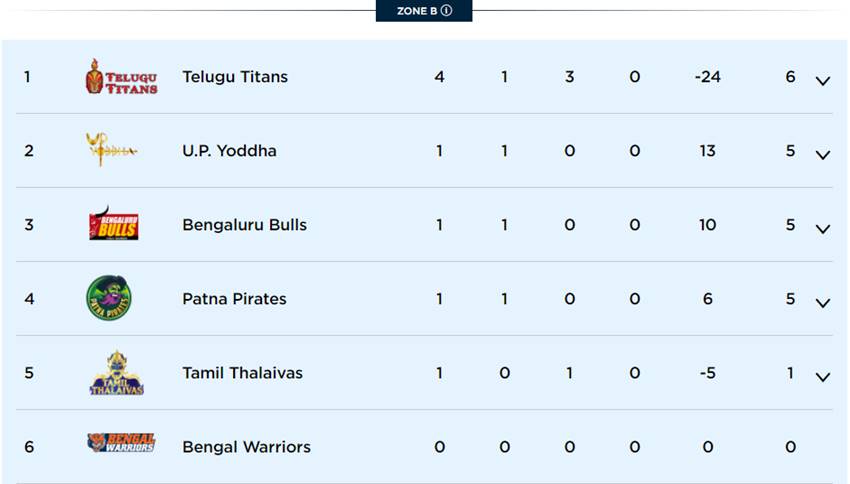Image resolution: width=850 pixels, height=484 pixels.
Task: Click the Patna Pirates team logo
Action: point(109,298)
